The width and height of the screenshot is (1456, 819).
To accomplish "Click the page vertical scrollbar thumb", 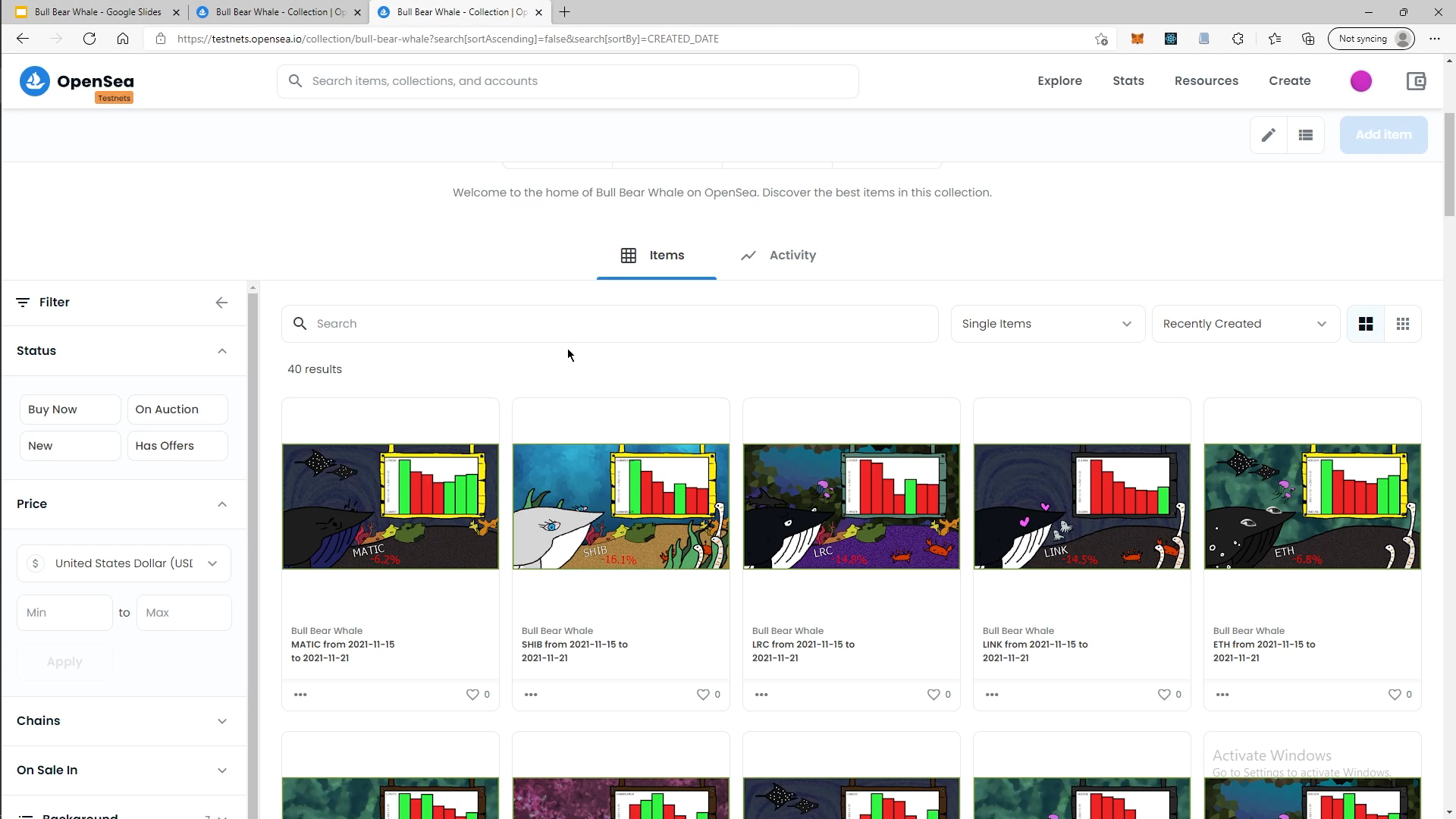I will [1449, 164].
